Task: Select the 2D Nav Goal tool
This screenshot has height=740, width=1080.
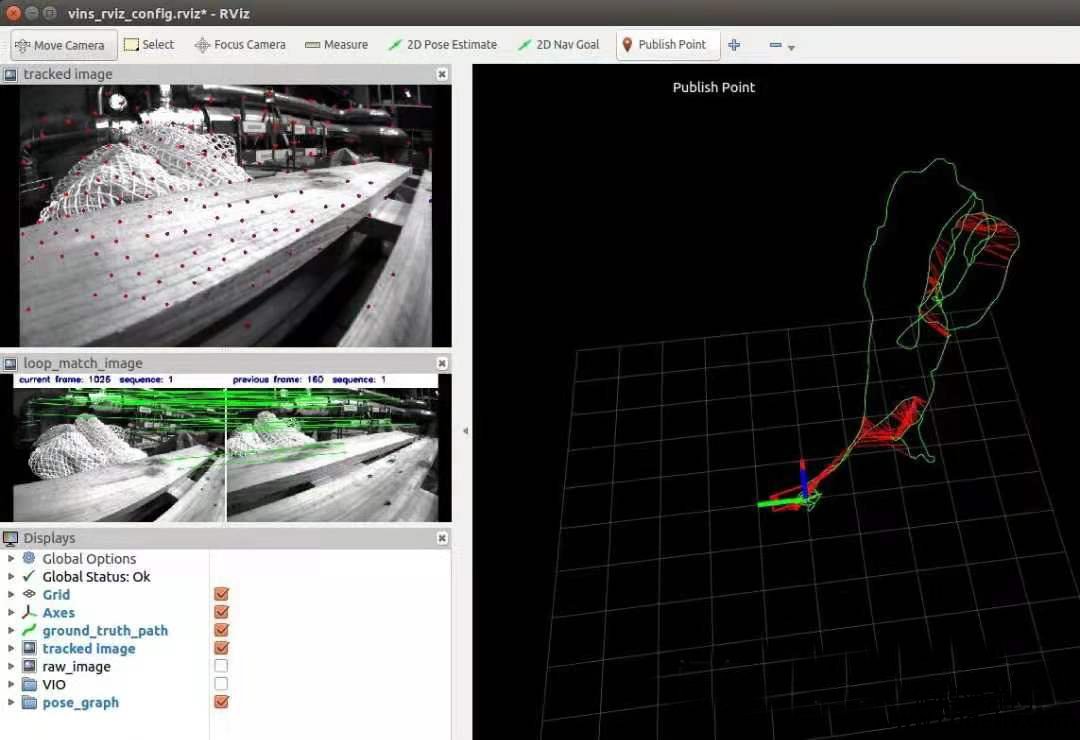Action: click(x=558, y=45)
